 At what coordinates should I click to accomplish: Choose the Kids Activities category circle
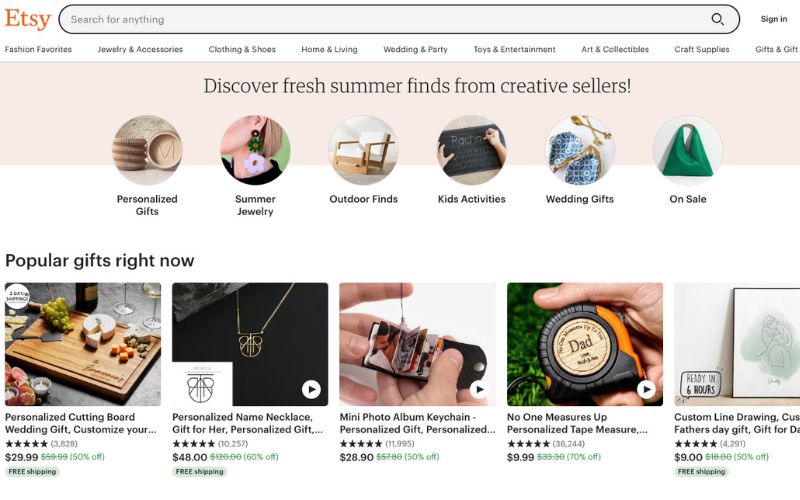point(471,150)
